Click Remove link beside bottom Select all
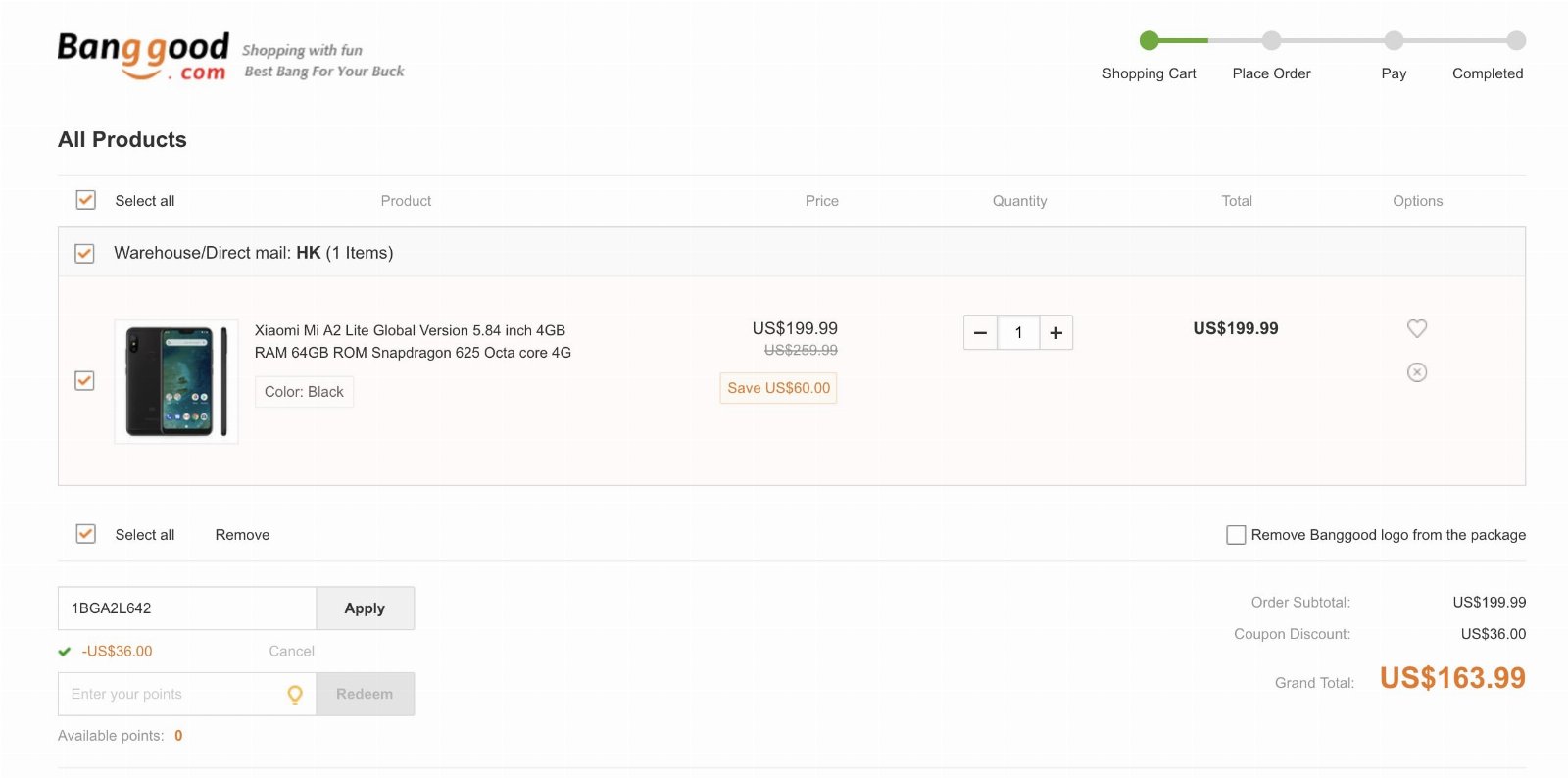This screenshot has height=778, width=1568. click(242, 535)
